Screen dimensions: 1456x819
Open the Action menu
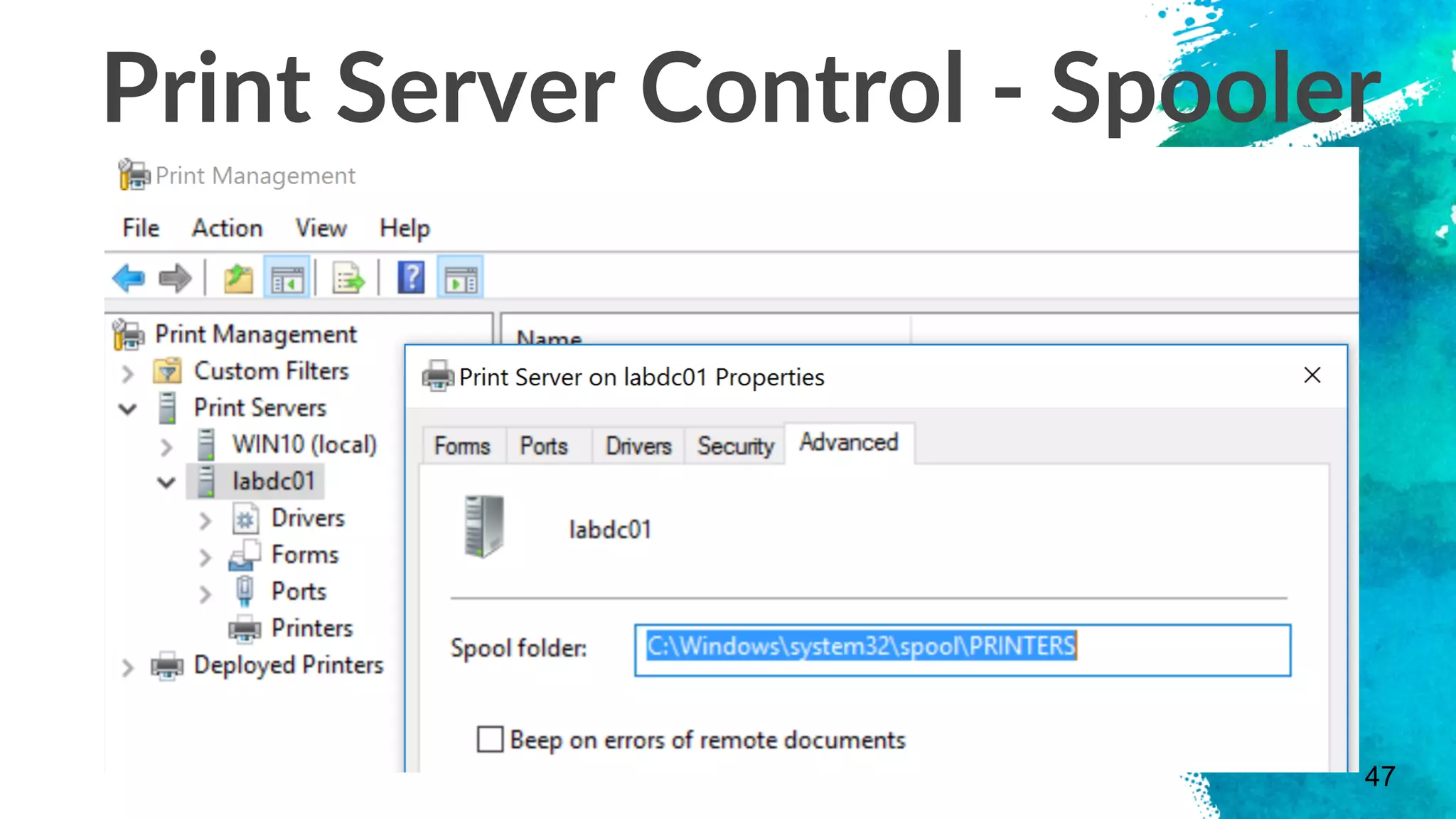pyautogui.click(x=227, y=228)
